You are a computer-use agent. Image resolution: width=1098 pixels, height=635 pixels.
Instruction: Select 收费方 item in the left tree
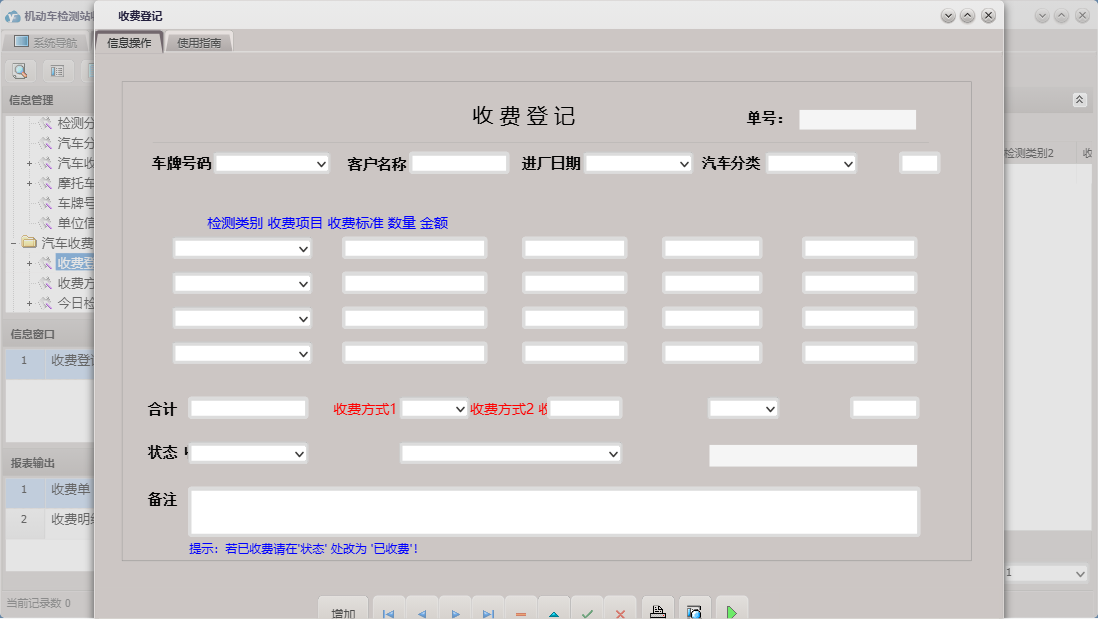(70, 281)
